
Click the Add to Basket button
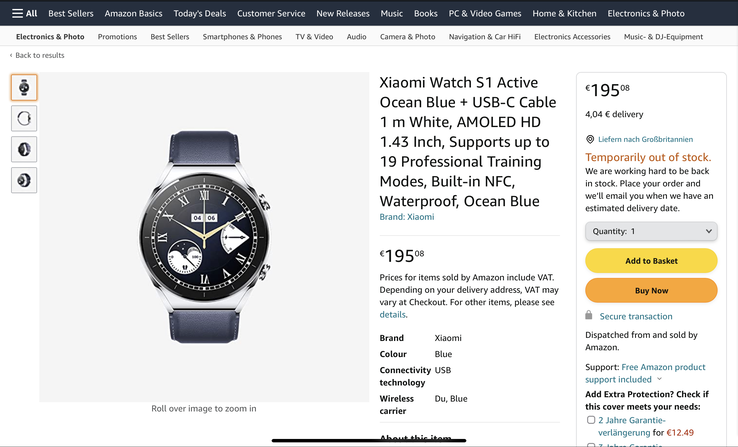coord(651,261)
